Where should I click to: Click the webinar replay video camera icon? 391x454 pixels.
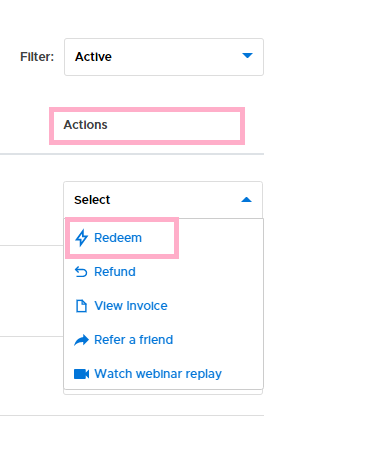click(x=81, y=374)
